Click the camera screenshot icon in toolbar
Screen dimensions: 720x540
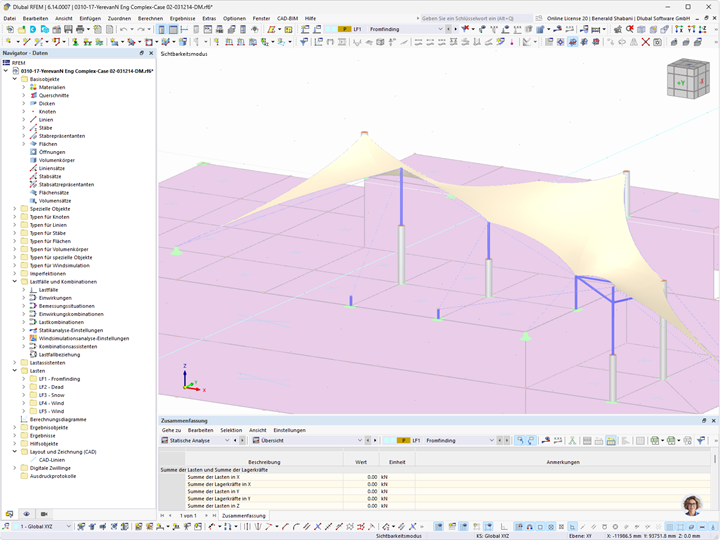pyautogui.click(x=657, y=42)
